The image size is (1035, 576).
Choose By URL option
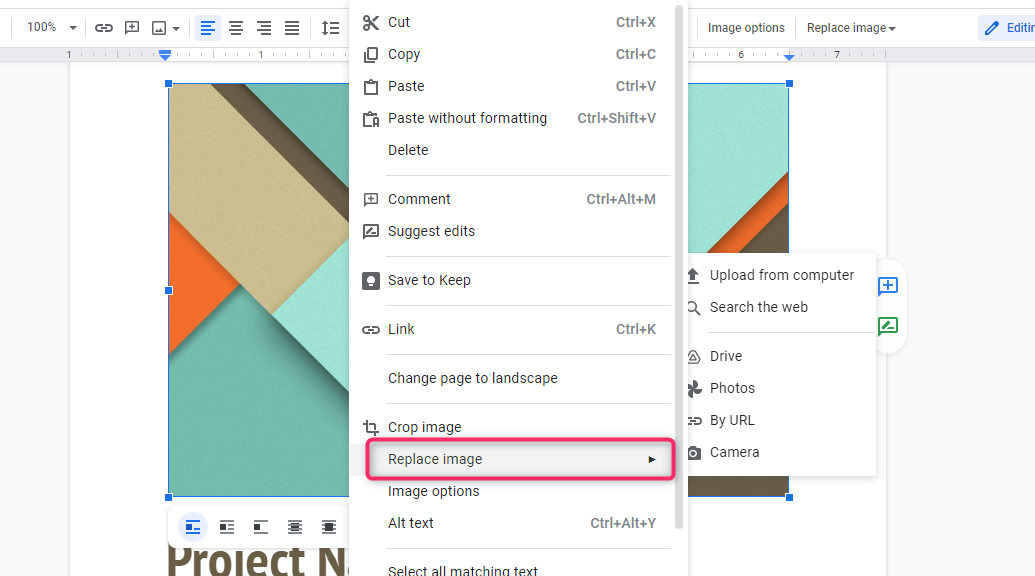click(x=782, y=420)
